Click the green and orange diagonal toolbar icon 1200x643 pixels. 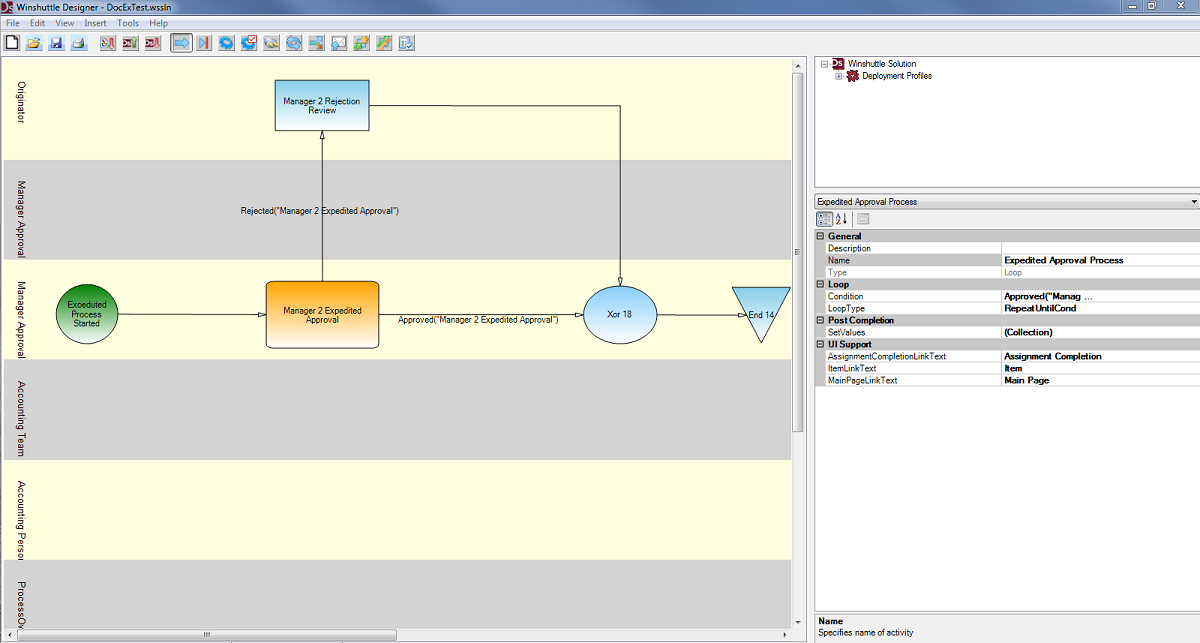click(383, 43)
